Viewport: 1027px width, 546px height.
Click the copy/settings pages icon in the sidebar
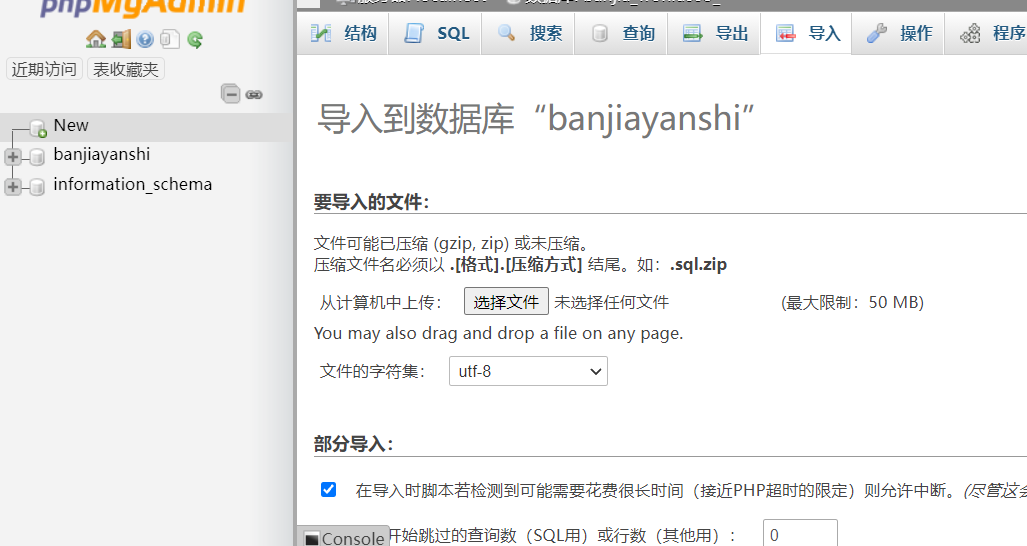coord(170,40)
